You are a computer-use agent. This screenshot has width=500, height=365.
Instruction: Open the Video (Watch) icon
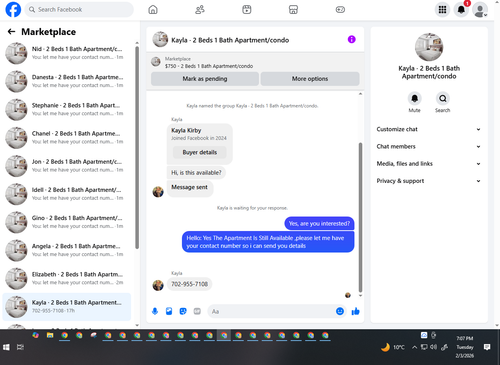pos(247,10)
